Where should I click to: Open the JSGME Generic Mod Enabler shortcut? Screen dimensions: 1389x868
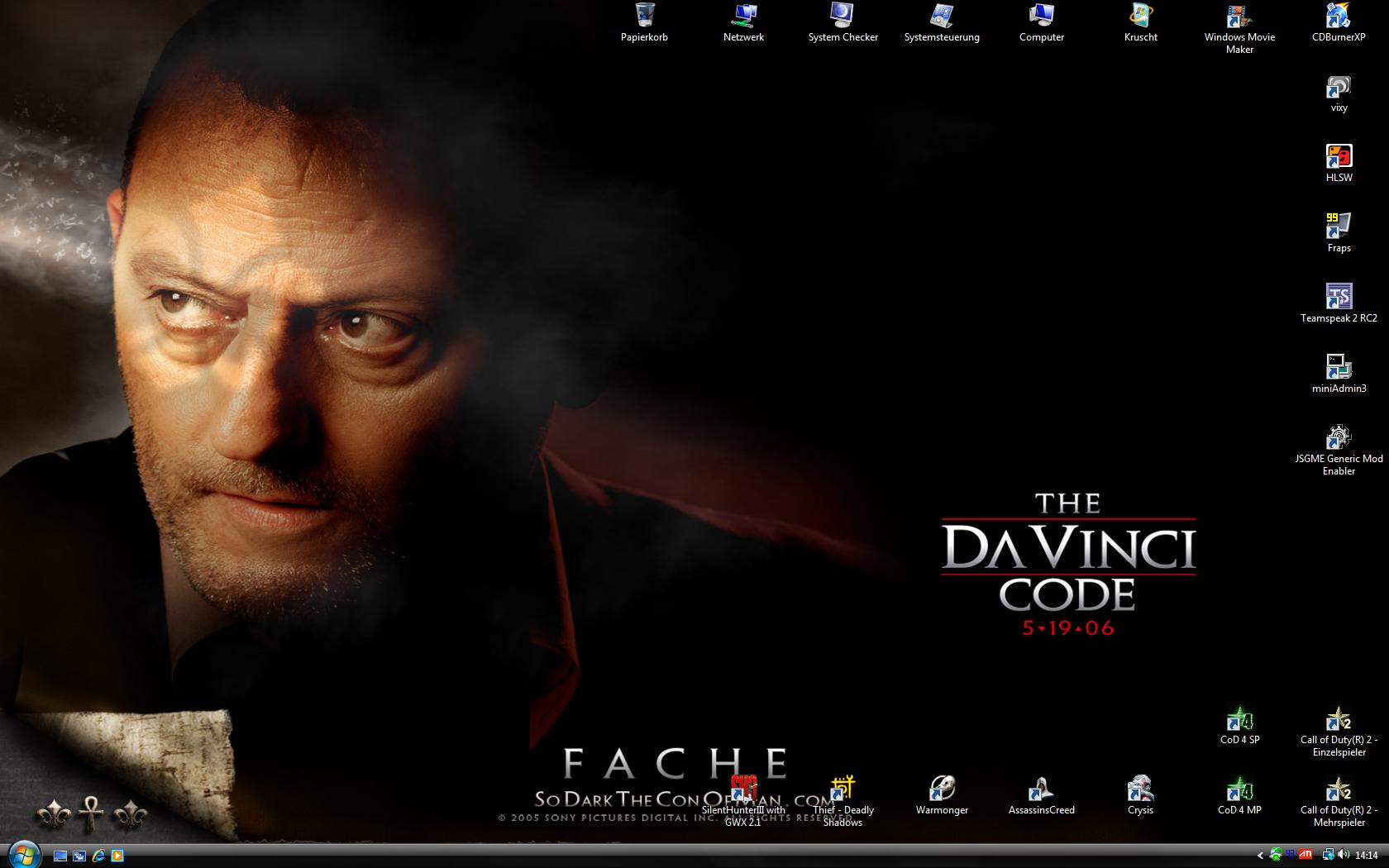(x=1339, y=450)
